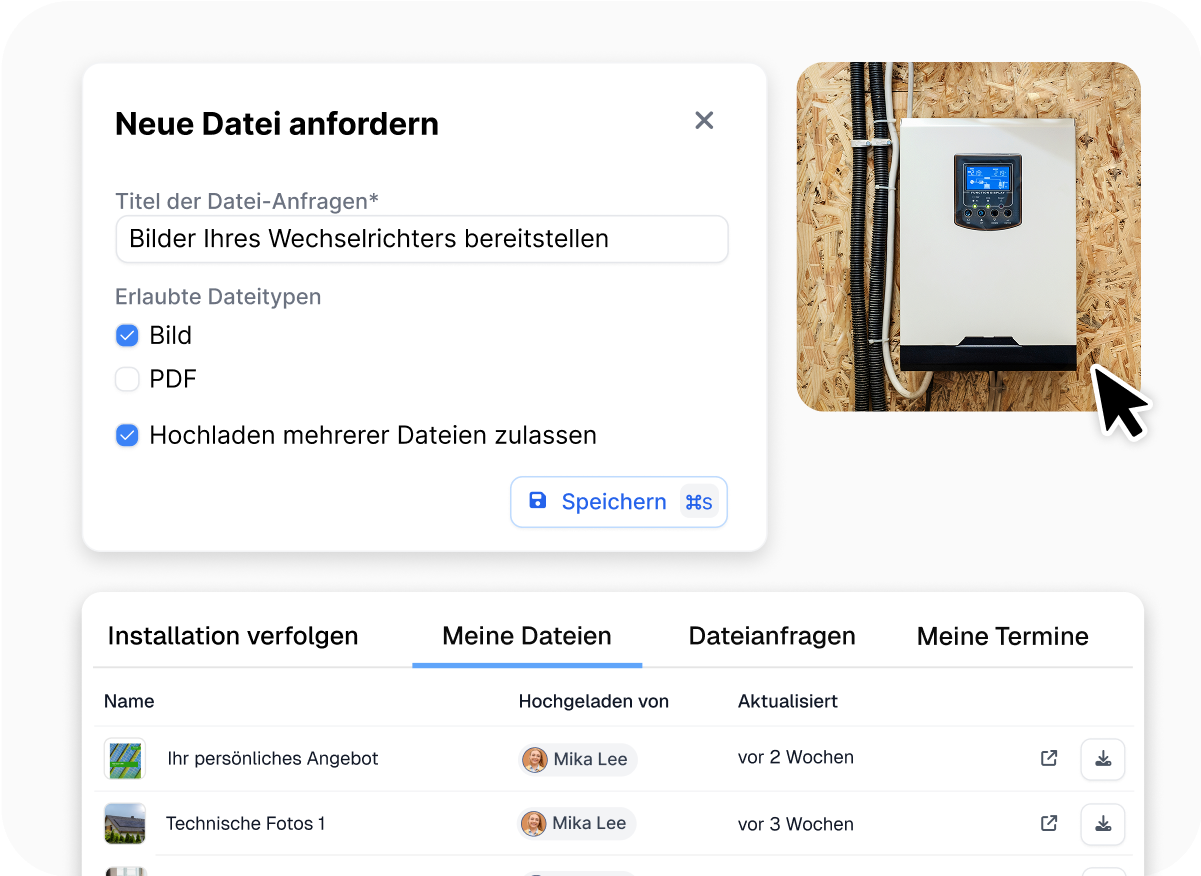Toggle Hochladen mehrerer Dateien zulassen checkbox
Image resolution: width=1201 pixels, height=876 pixels.
tap(127, 436)
